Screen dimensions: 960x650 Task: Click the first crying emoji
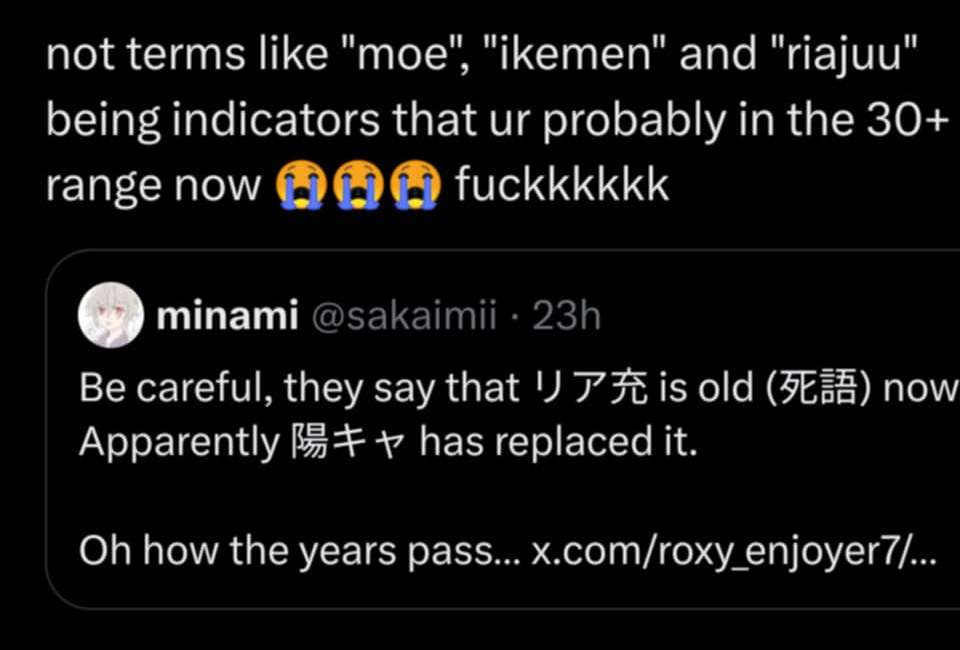pos(299,185)
